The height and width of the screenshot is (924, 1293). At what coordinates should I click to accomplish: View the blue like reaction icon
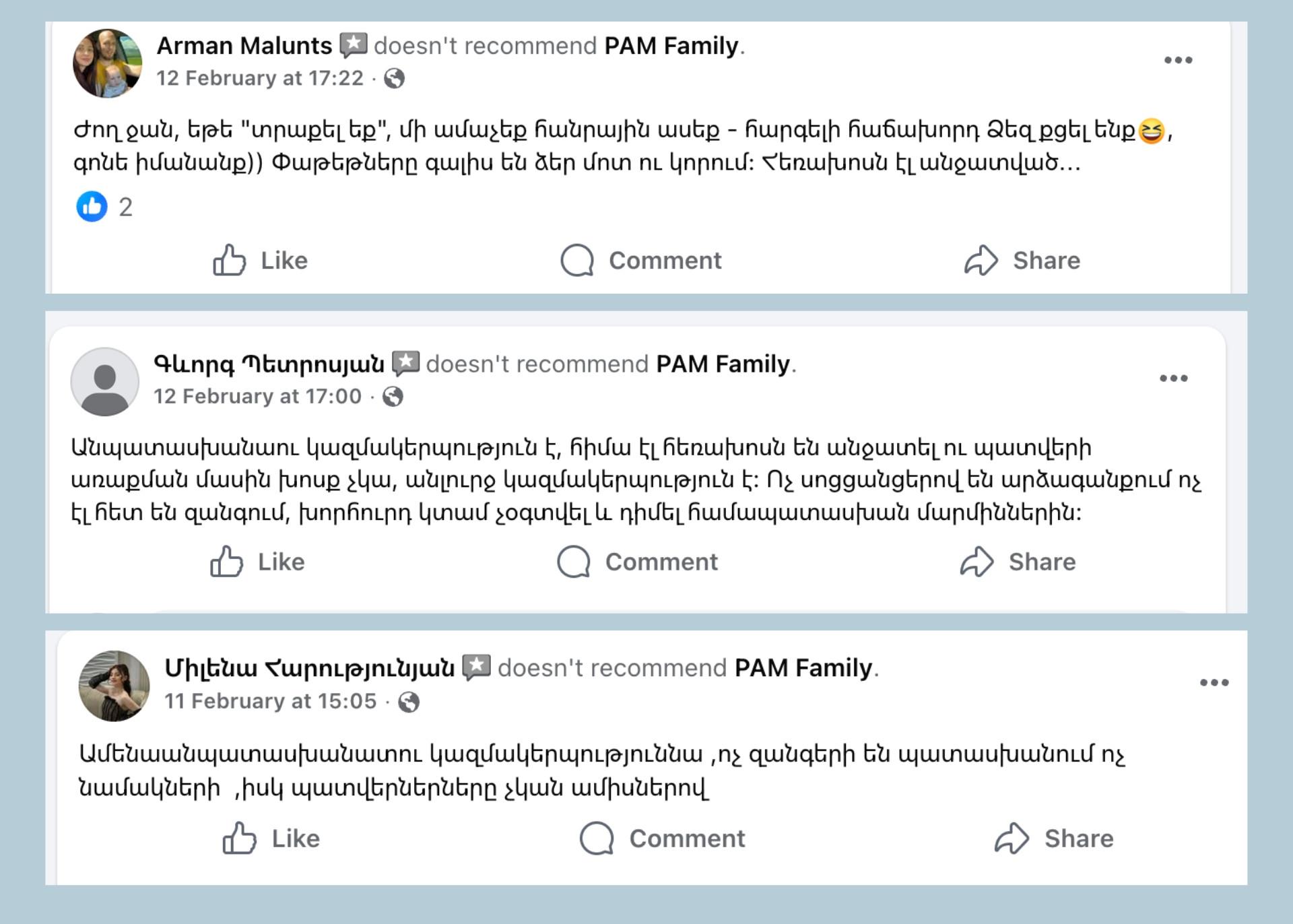(92, 206)
